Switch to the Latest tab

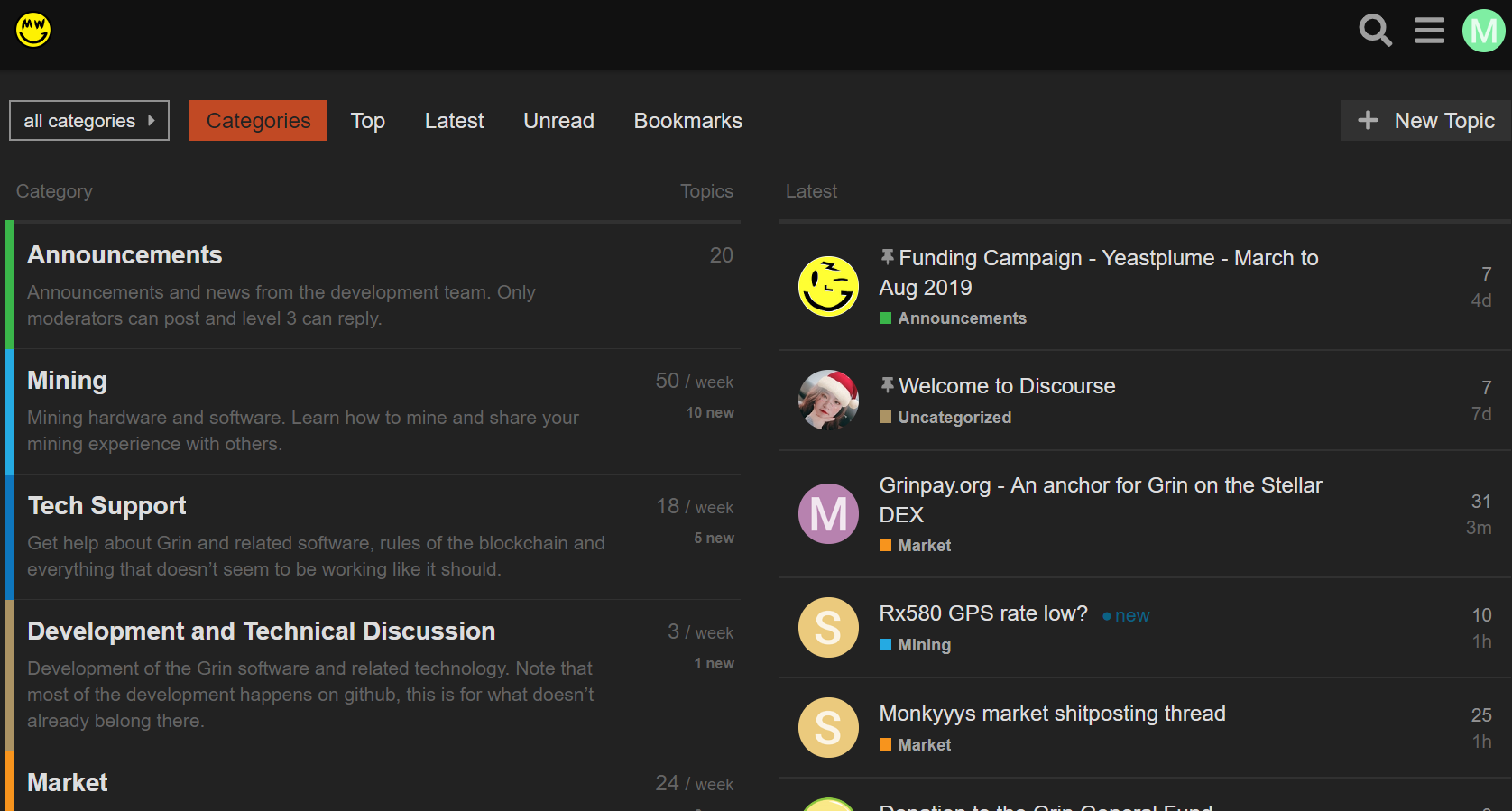click(454, 121)
